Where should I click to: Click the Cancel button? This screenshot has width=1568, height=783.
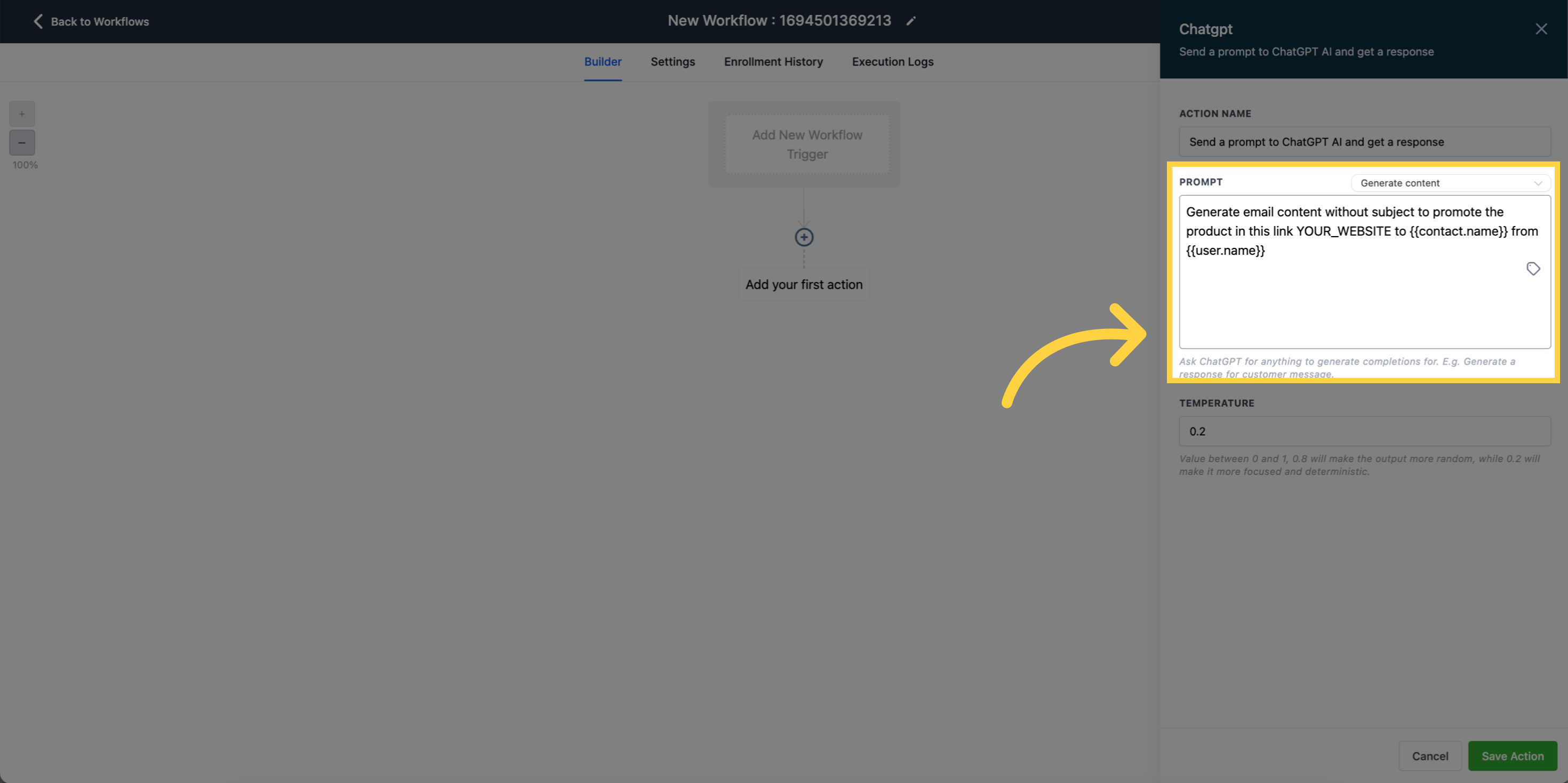click(x=1429, y=755)
